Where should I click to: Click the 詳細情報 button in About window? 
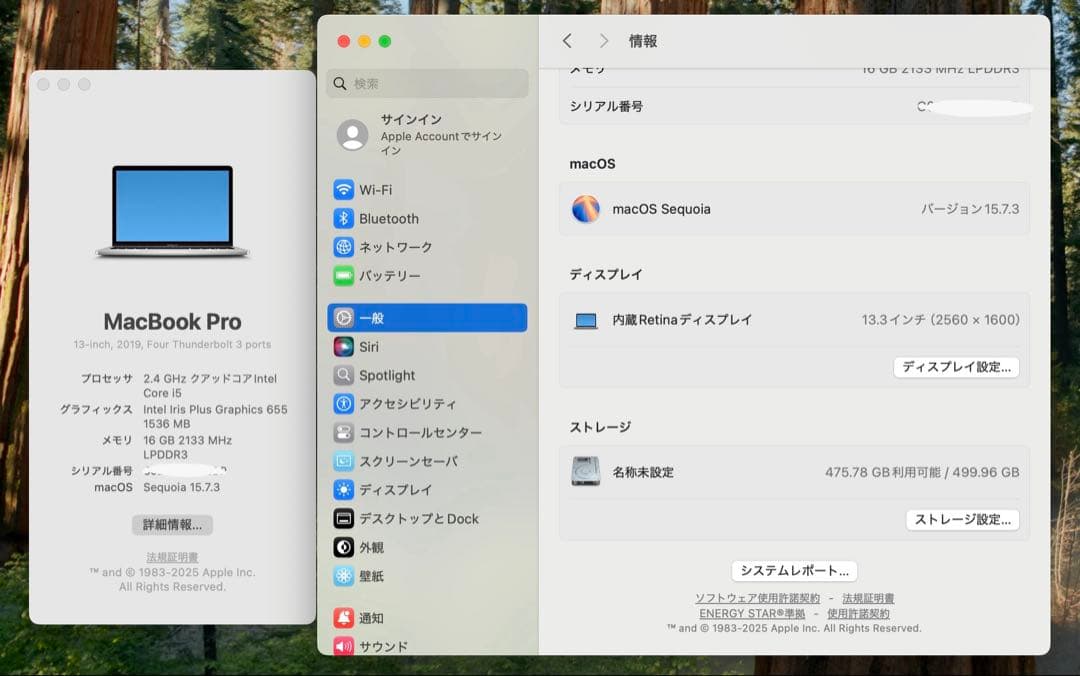(171, 525)
